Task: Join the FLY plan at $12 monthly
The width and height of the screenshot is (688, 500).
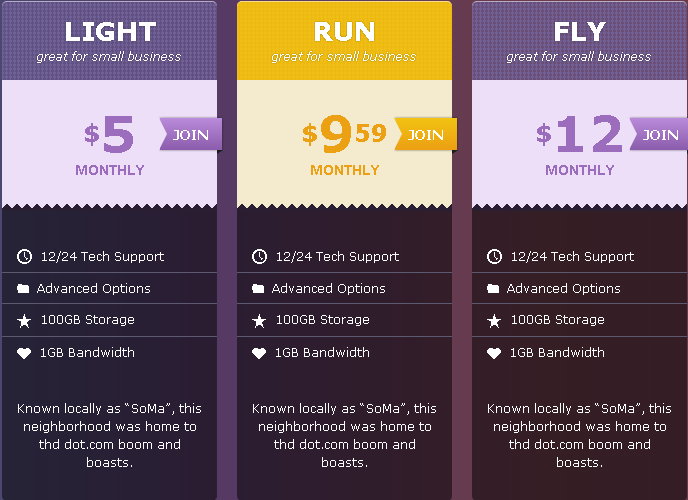Action: 659,134
